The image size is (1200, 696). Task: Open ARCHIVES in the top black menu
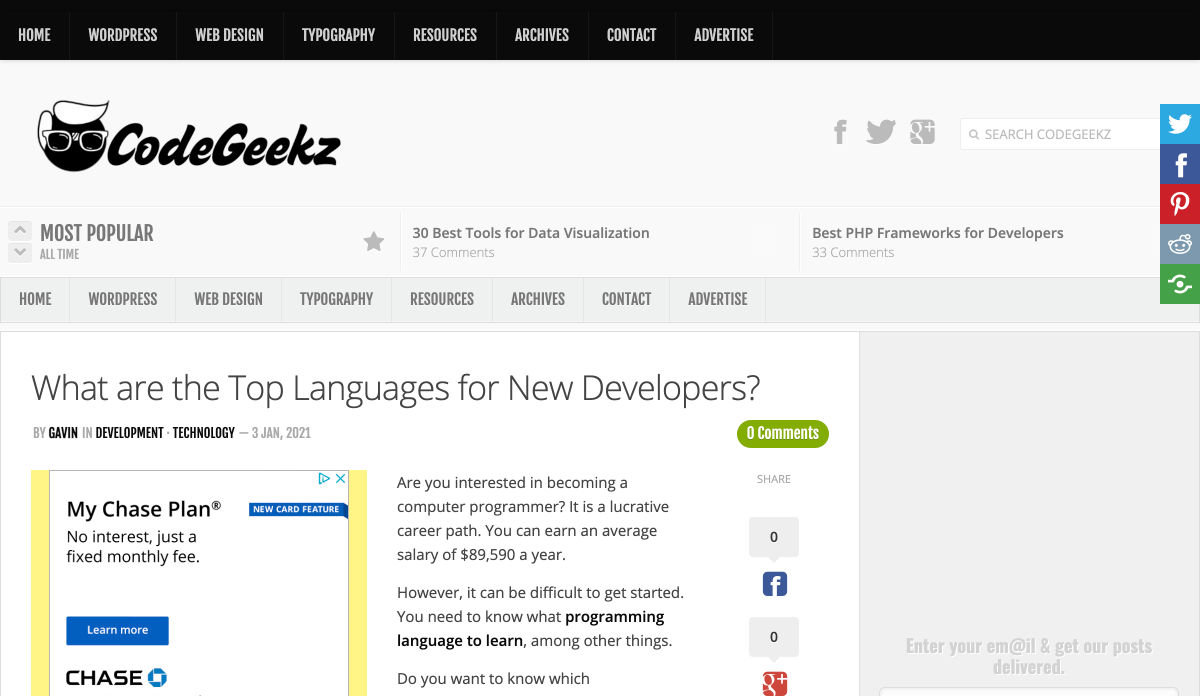542,34
